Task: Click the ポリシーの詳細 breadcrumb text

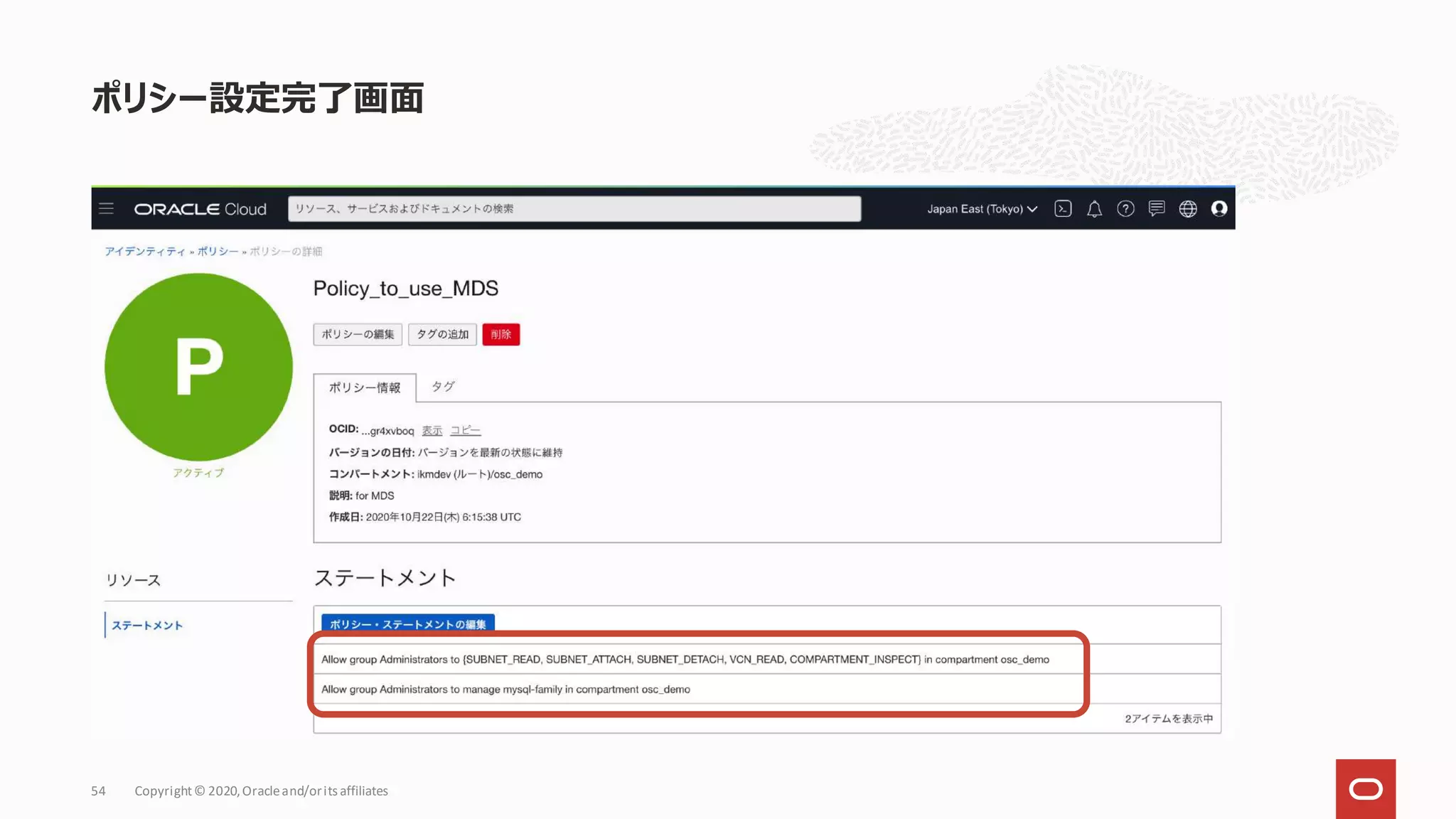Action: 286,251
